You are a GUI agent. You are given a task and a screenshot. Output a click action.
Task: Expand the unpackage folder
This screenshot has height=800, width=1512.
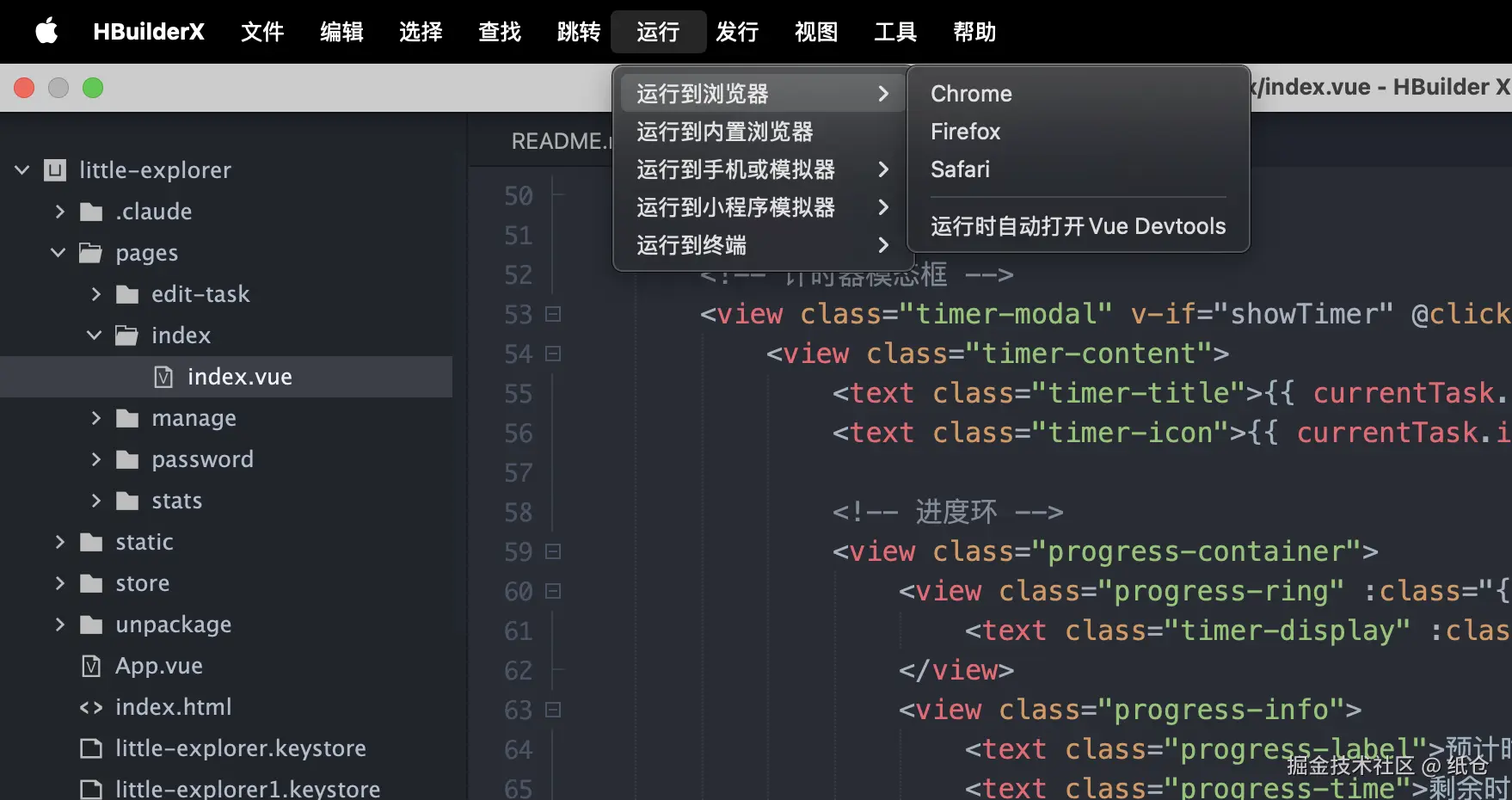[x=59, y=624]
